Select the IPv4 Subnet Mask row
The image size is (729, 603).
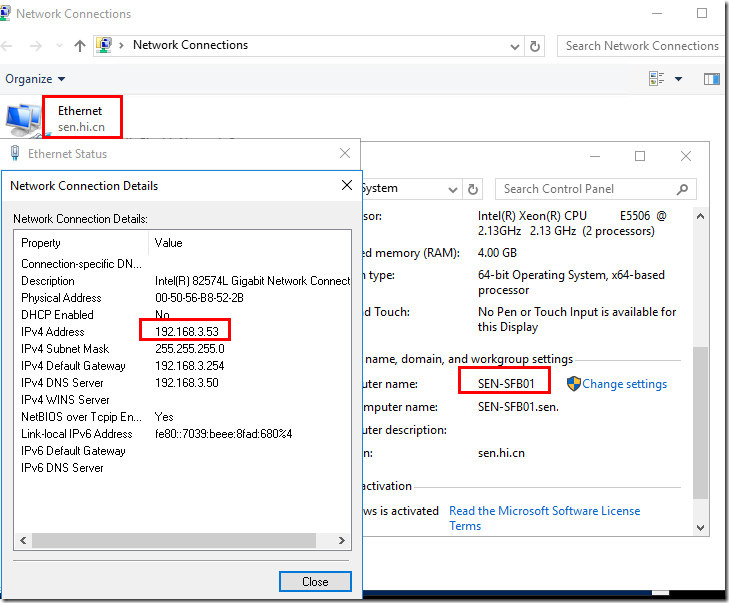click(x=182, y=349)
